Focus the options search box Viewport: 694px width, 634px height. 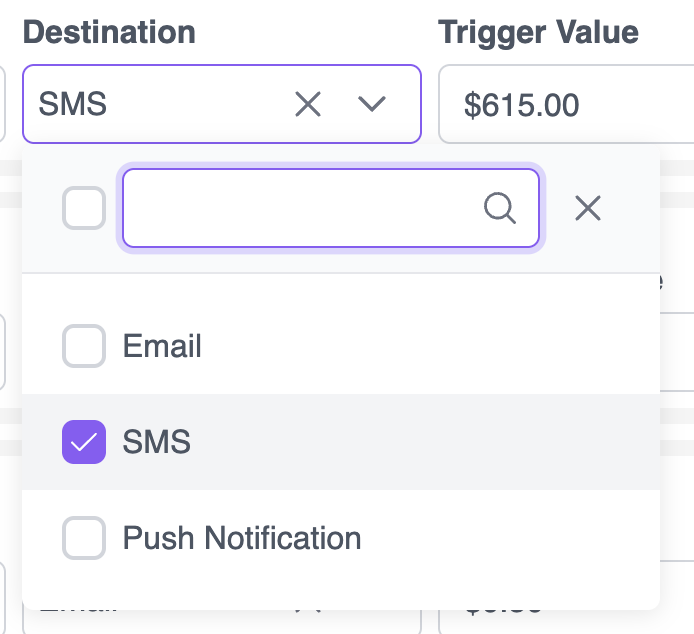(300, 208)
